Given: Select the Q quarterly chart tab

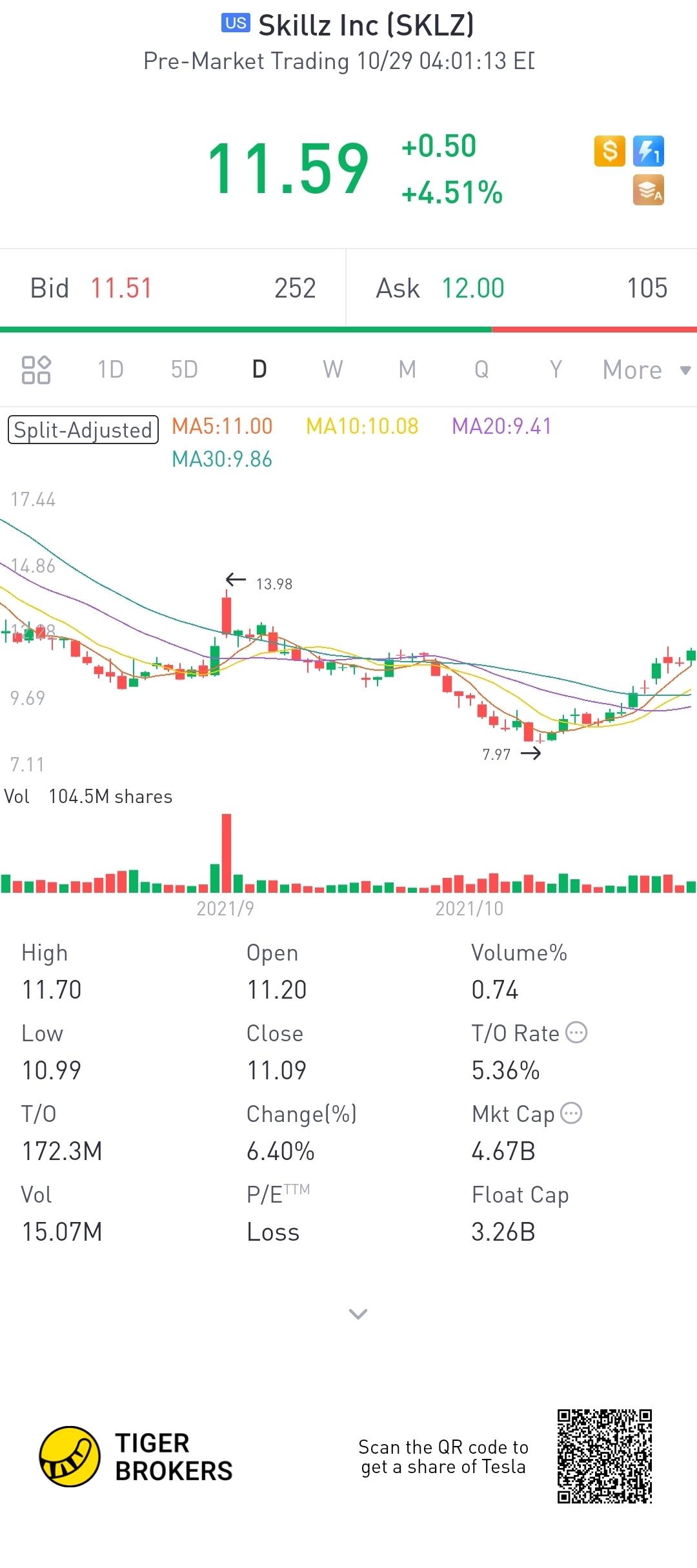Looking at the screenshot, I should coord(481,370).
